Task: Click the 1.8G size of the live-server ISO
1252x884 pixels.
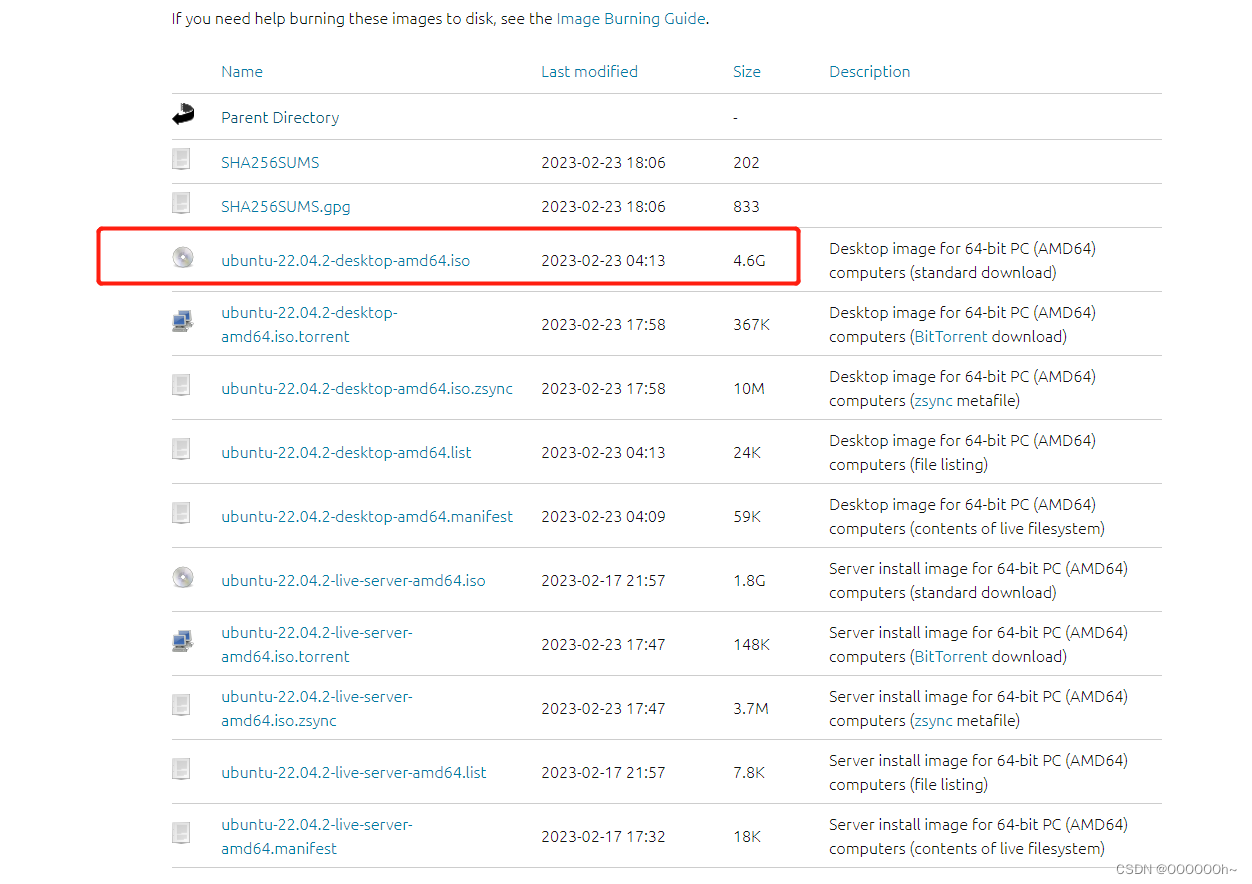Action: pos(749,581)
